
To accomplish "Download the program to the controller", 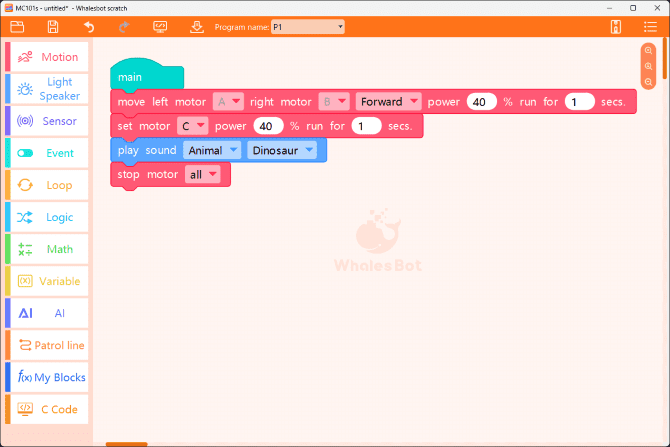I will click(197, 27).
